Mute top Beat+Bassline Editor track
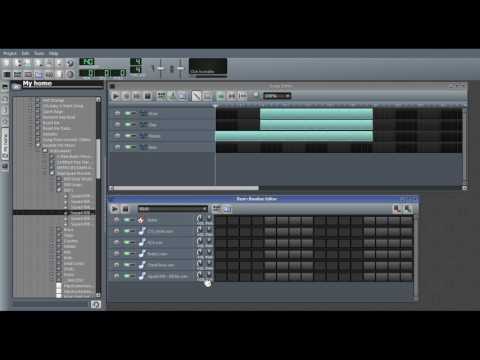The width and height of the screenshot is (480, 360). pyautogui.click(x=127, y=220)
